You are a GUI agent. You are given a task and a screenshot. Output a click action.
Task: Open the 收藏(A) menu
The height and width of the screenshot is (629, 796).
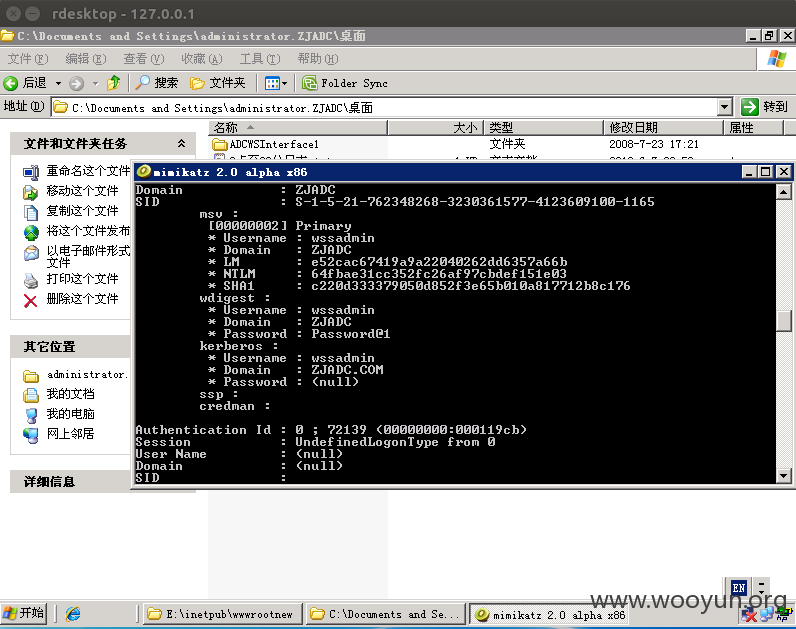click(202, 59)
